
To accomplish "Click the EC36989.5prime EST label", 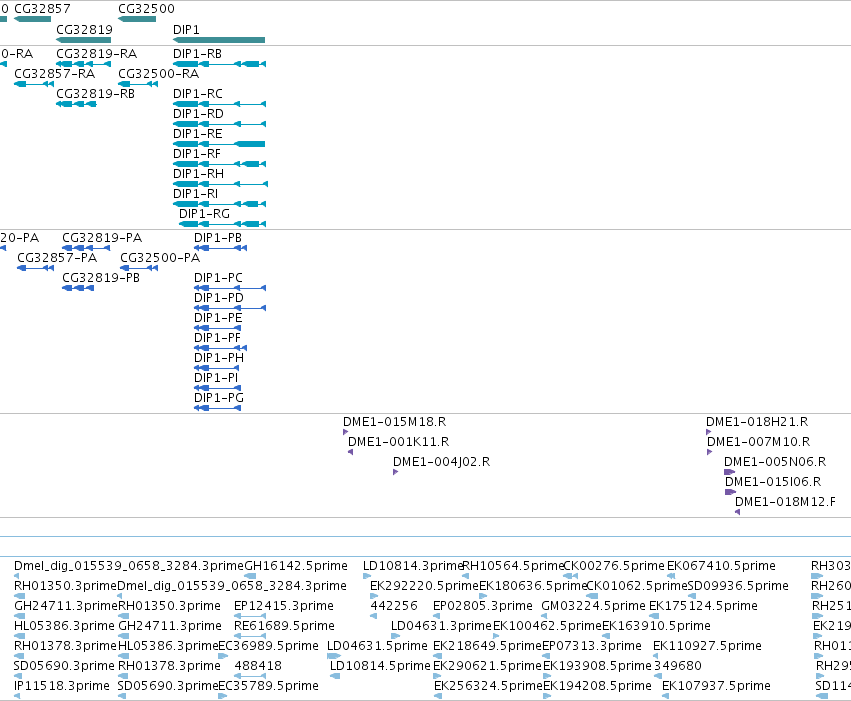I will coord(268,646).
